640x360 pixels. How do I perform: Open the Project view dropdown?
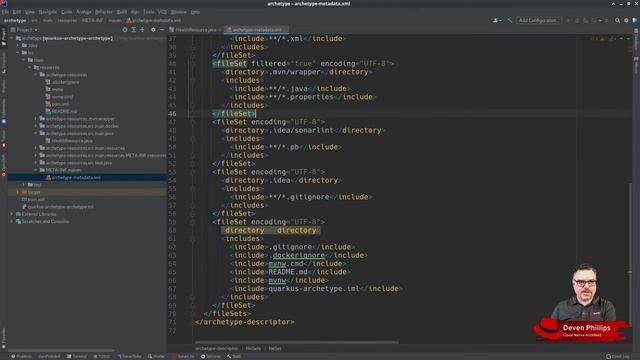(x=24, y=30)
